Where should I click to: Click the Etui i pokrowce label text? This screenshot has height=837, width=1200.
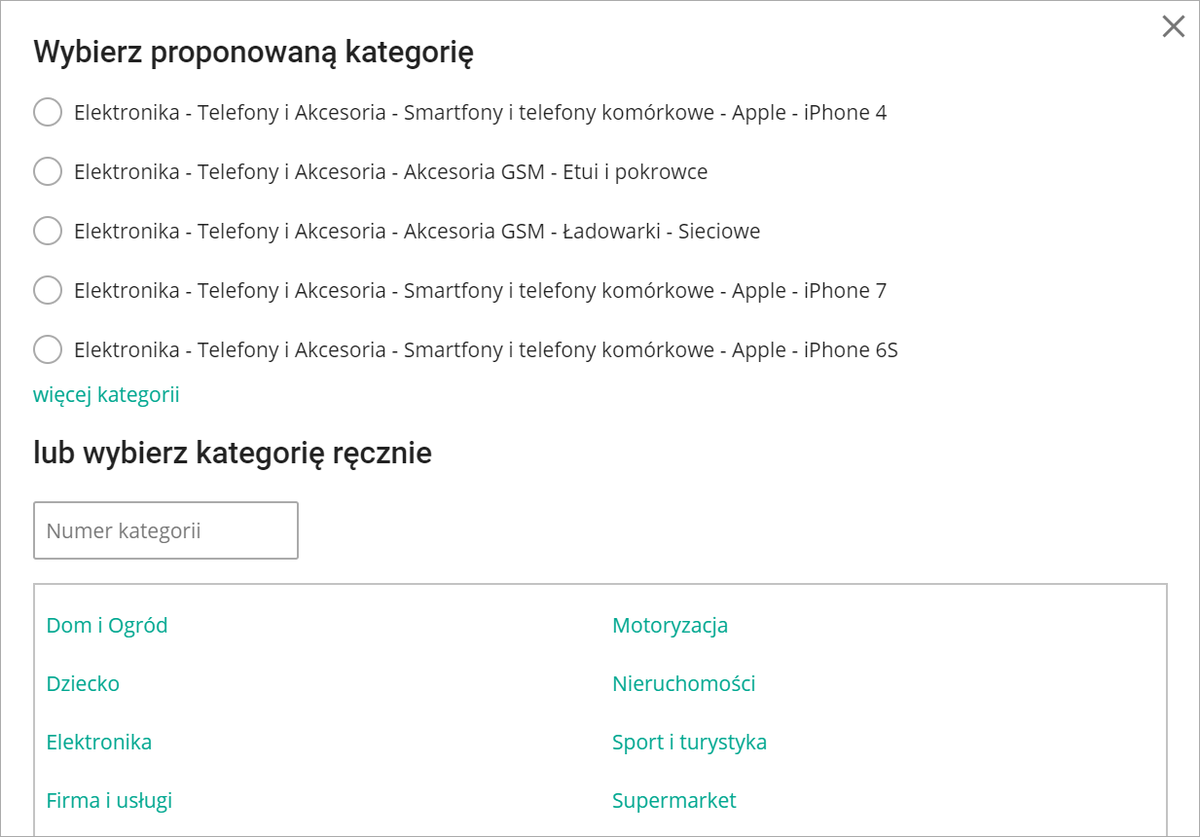[390, 171]
